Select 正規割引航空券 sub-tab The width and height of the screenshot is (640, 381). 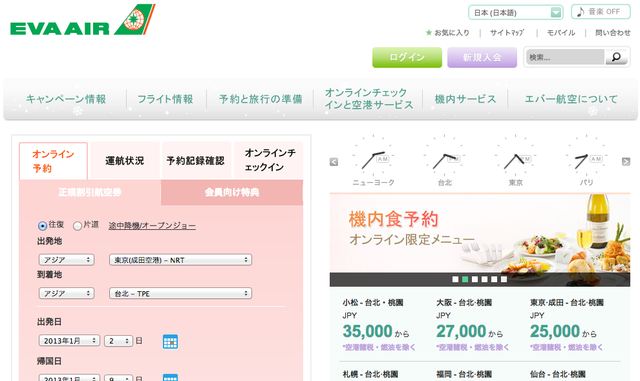tap(90, 192)
